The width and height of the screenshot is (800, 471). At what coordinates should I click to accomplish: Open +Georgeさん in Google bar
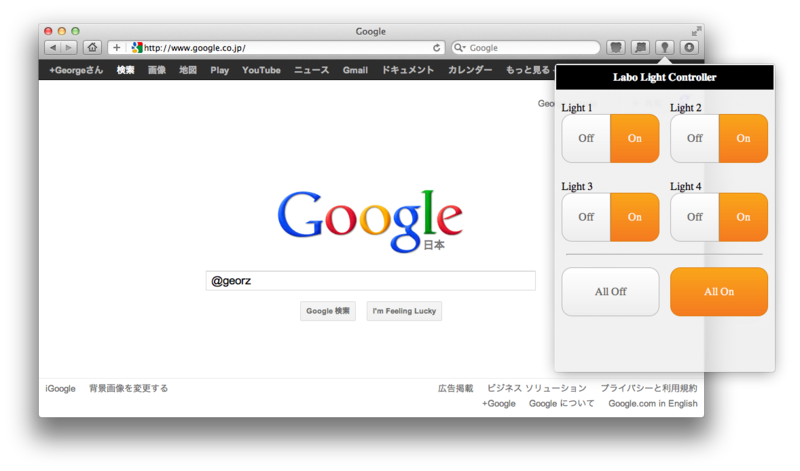coord(76,70)
